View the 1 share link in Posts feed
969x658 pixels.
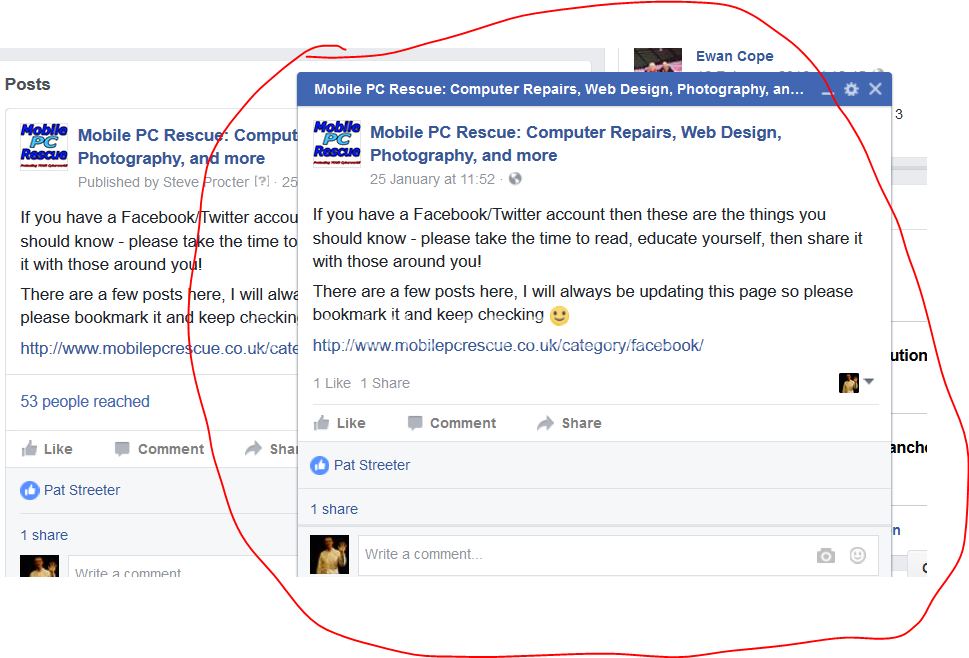tap(44, 535)
